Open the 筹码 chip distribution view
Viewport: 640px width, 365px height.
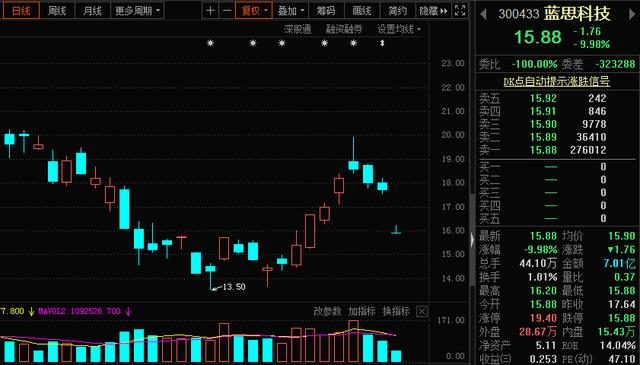pos(326,11)
